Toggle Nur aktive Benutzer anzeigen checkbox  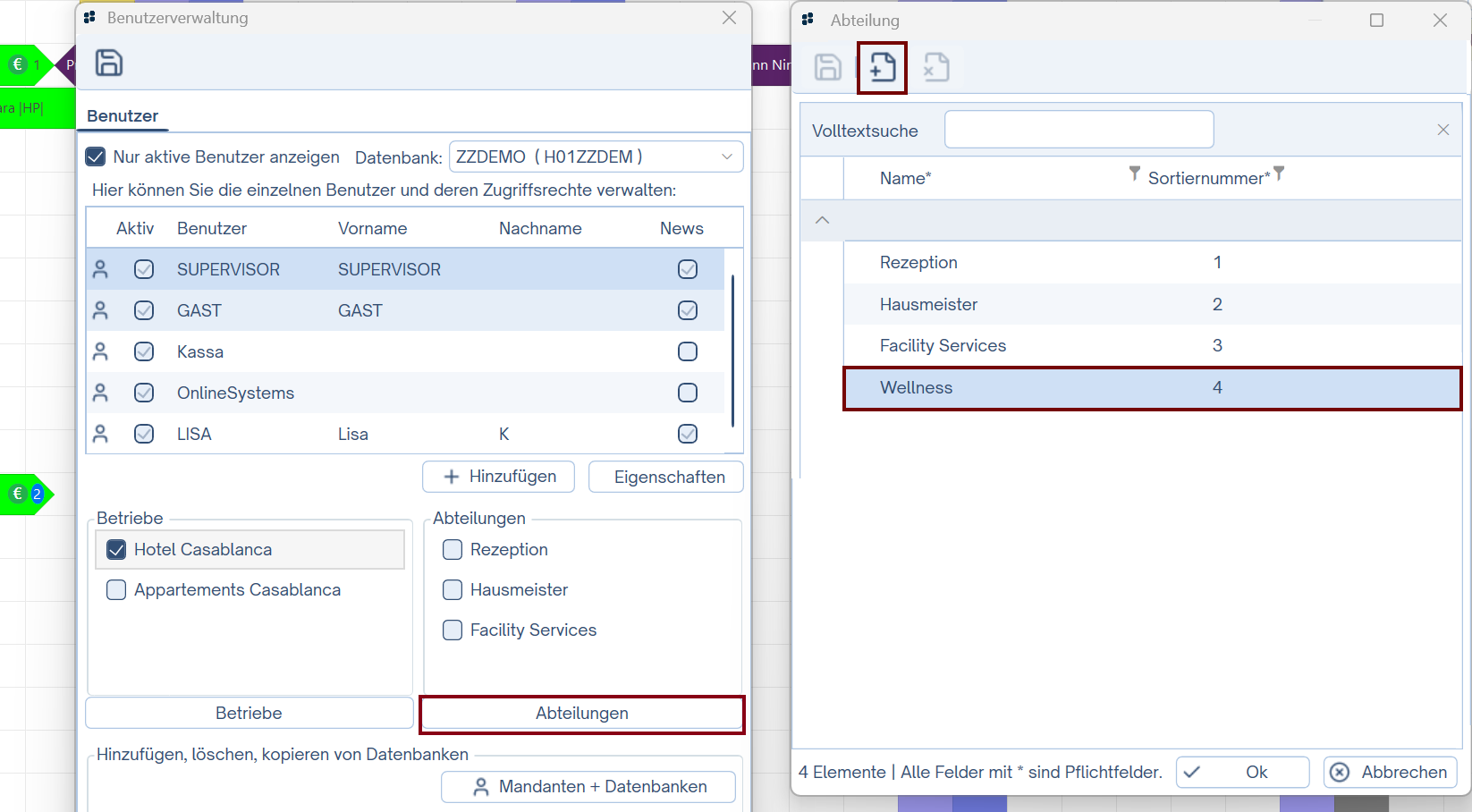96,157
